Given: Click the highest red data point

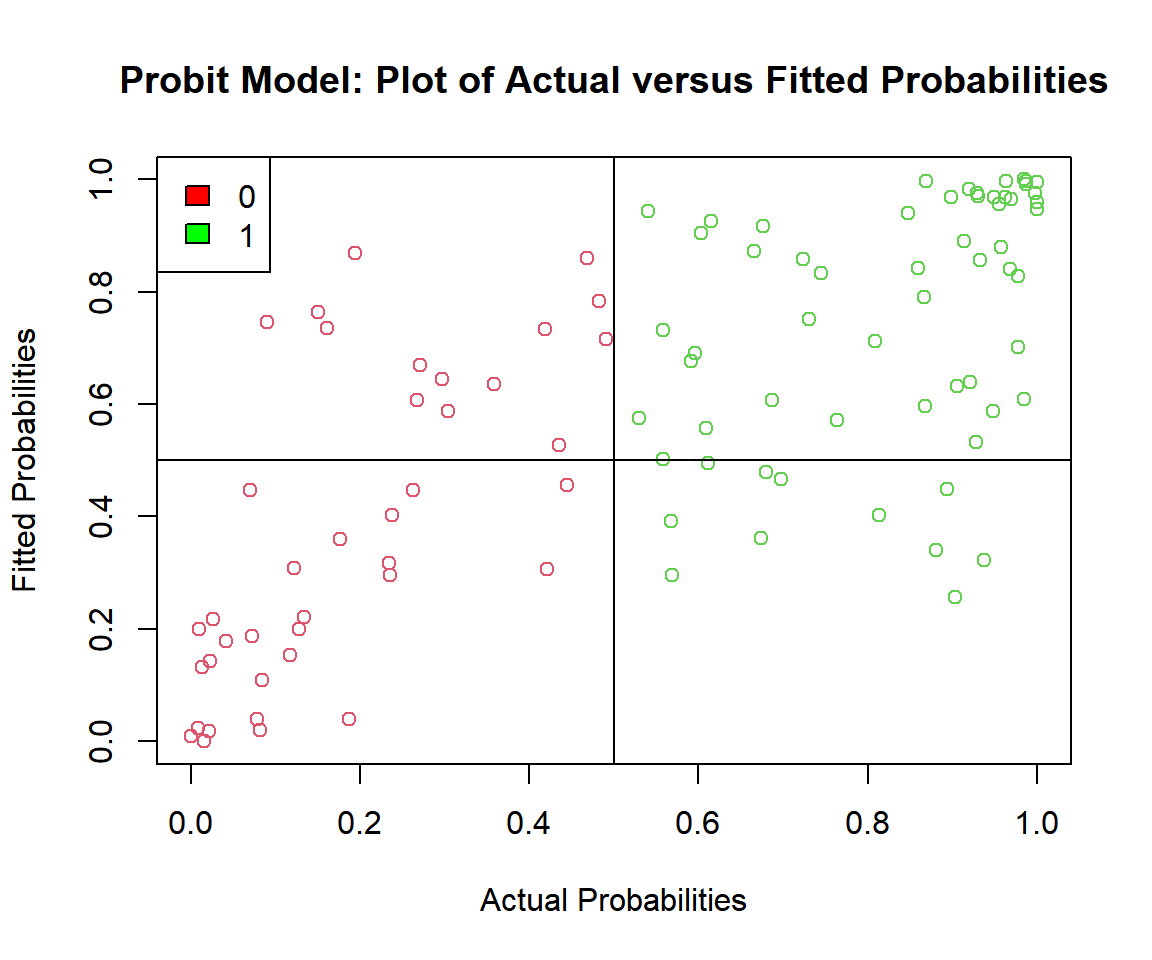Looking at the screenshot, I should pos(354,253).
